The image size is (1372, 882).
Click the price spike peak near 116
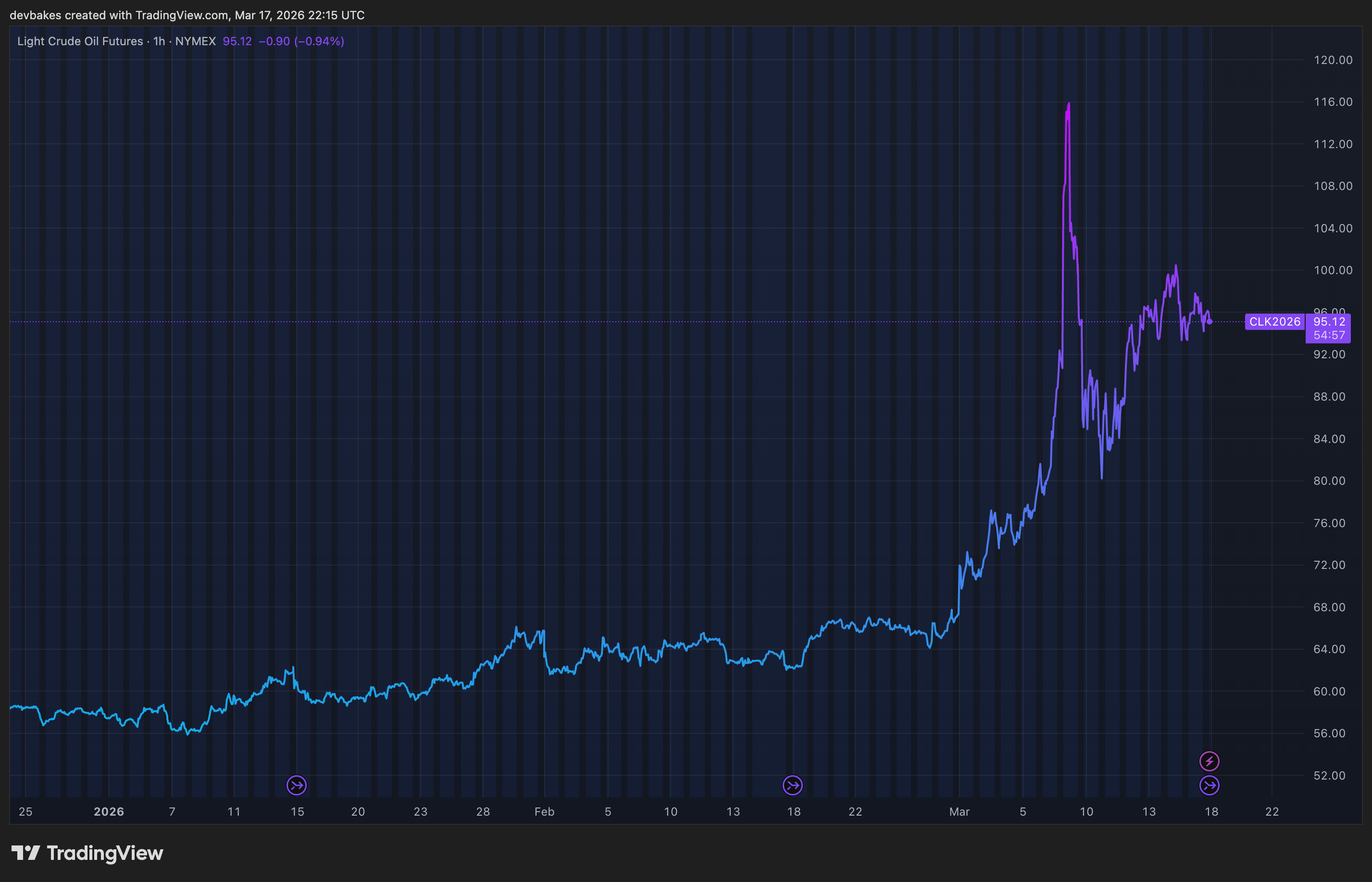click(x=1068, y=105)
